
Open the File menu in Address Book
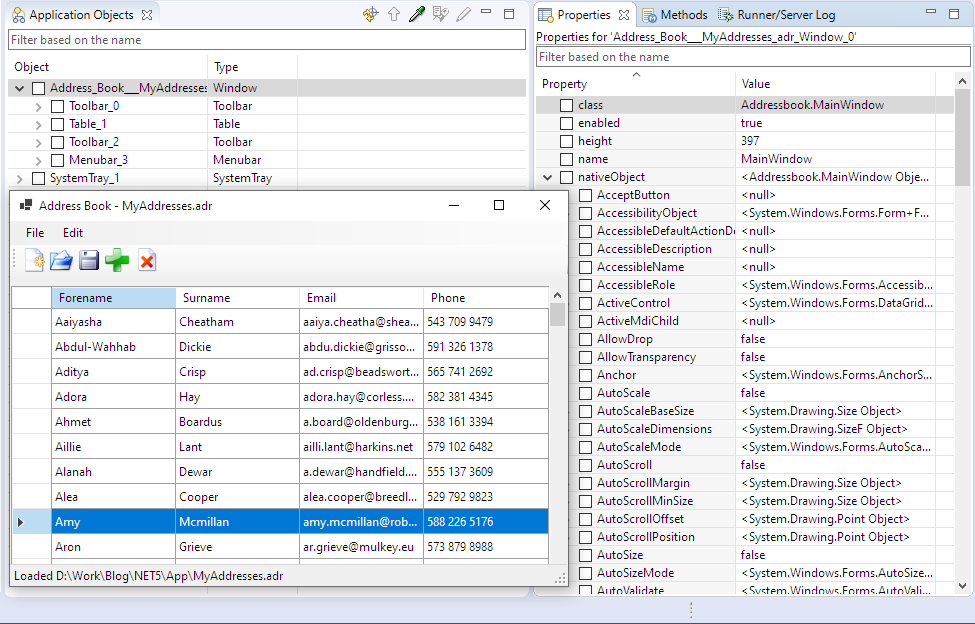click(x=35, y=232)
